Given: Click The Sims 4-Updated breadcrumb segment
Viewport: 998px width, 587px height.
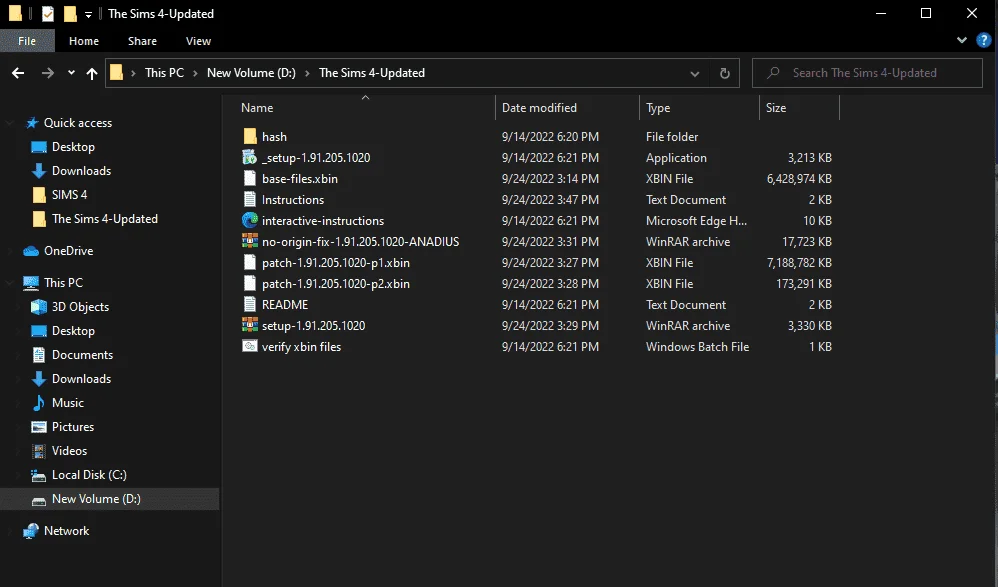Looking at the screenshot, I should click(x=372, y=73).
